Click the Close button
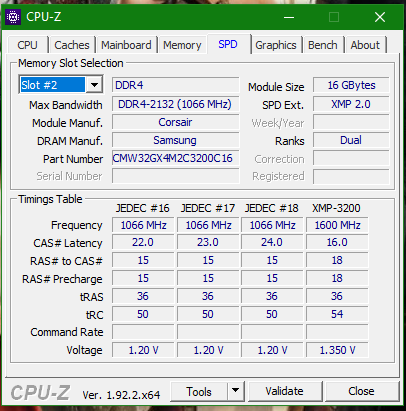The height and width of the screenshot is (411, 406). click(x=361, y=391)
